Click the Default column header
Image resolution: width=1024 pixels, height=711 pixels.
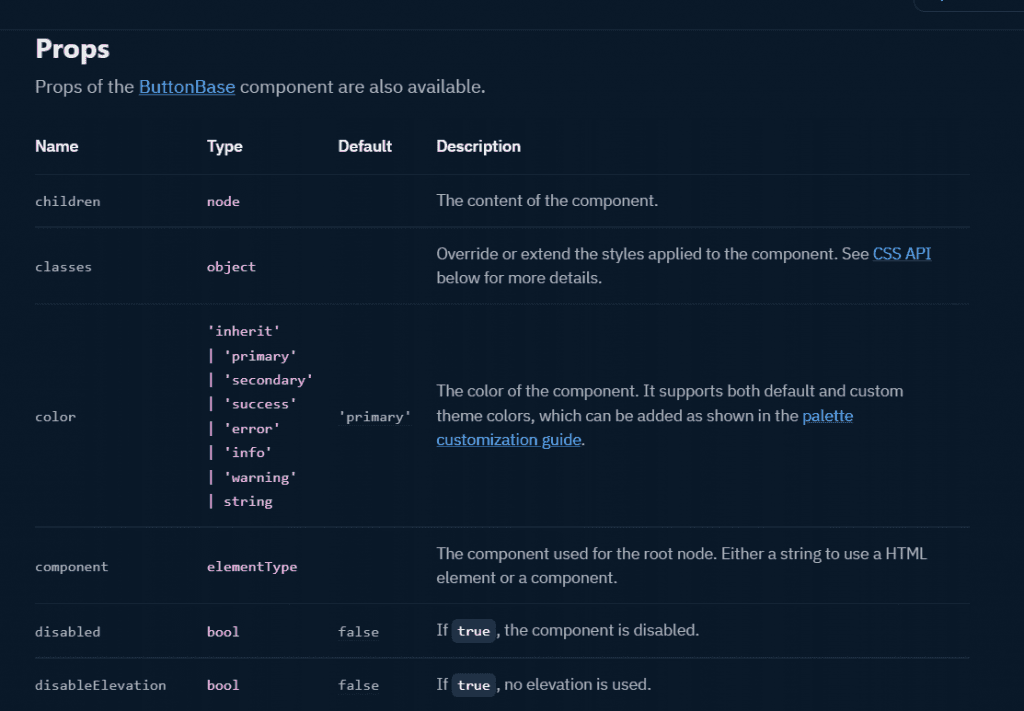(364, 146)
